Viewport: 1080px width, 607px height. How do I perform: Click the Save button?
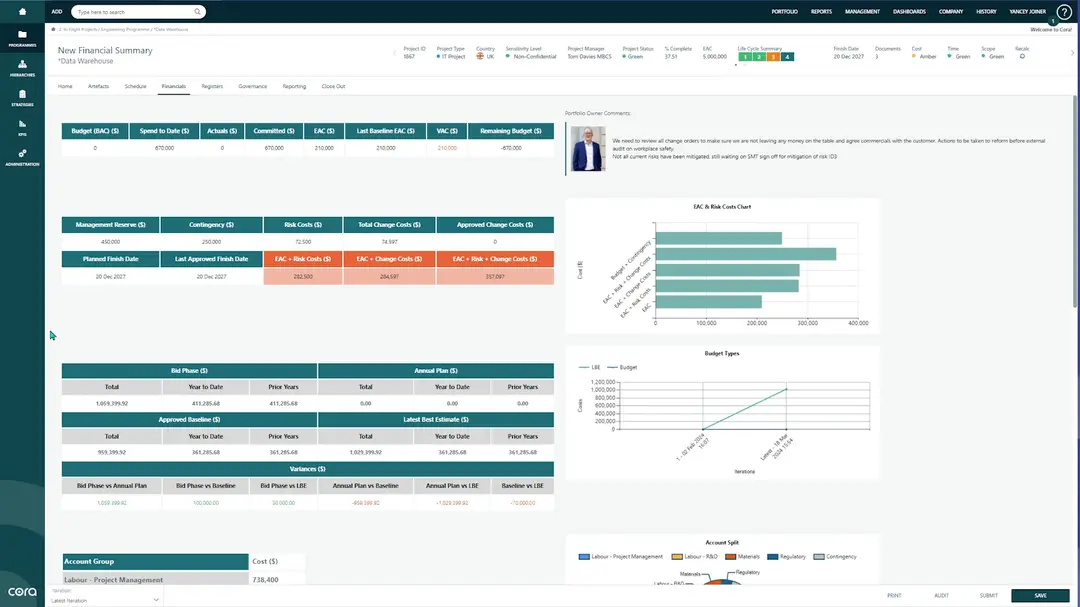click(x=1040, y=596)
